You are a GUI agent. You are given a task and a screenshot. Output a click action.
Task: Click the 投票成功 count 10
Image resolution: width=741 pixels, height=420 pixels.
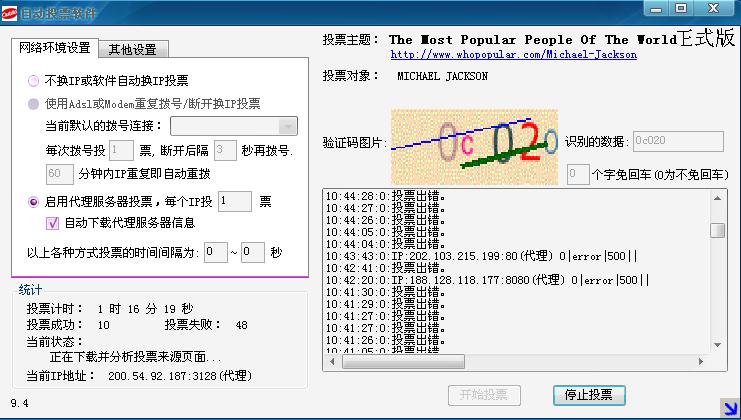click(103, 325)
